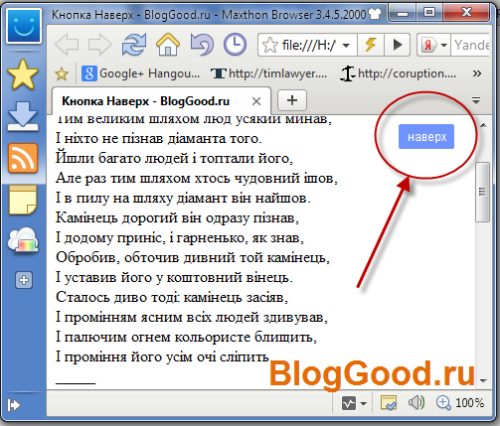Switch rendering engine lightning icon
Image resolution: width=500 pixels, height=426 pixels.
click(370, 45)
